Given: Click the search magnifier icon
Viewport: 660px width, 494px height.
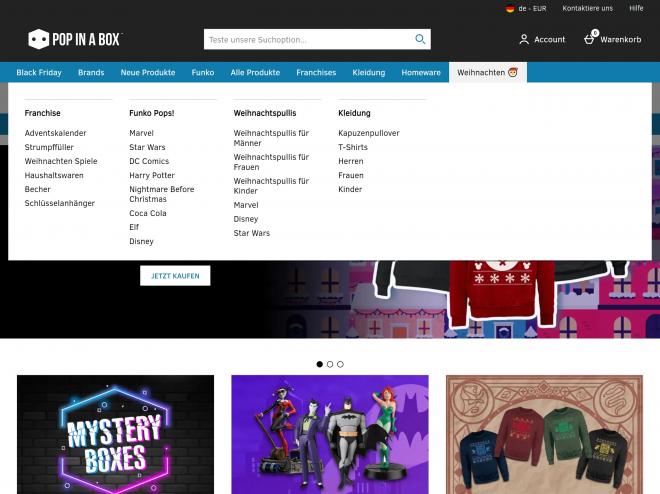Looking at the screenshot, I should [x=420, y=39].
